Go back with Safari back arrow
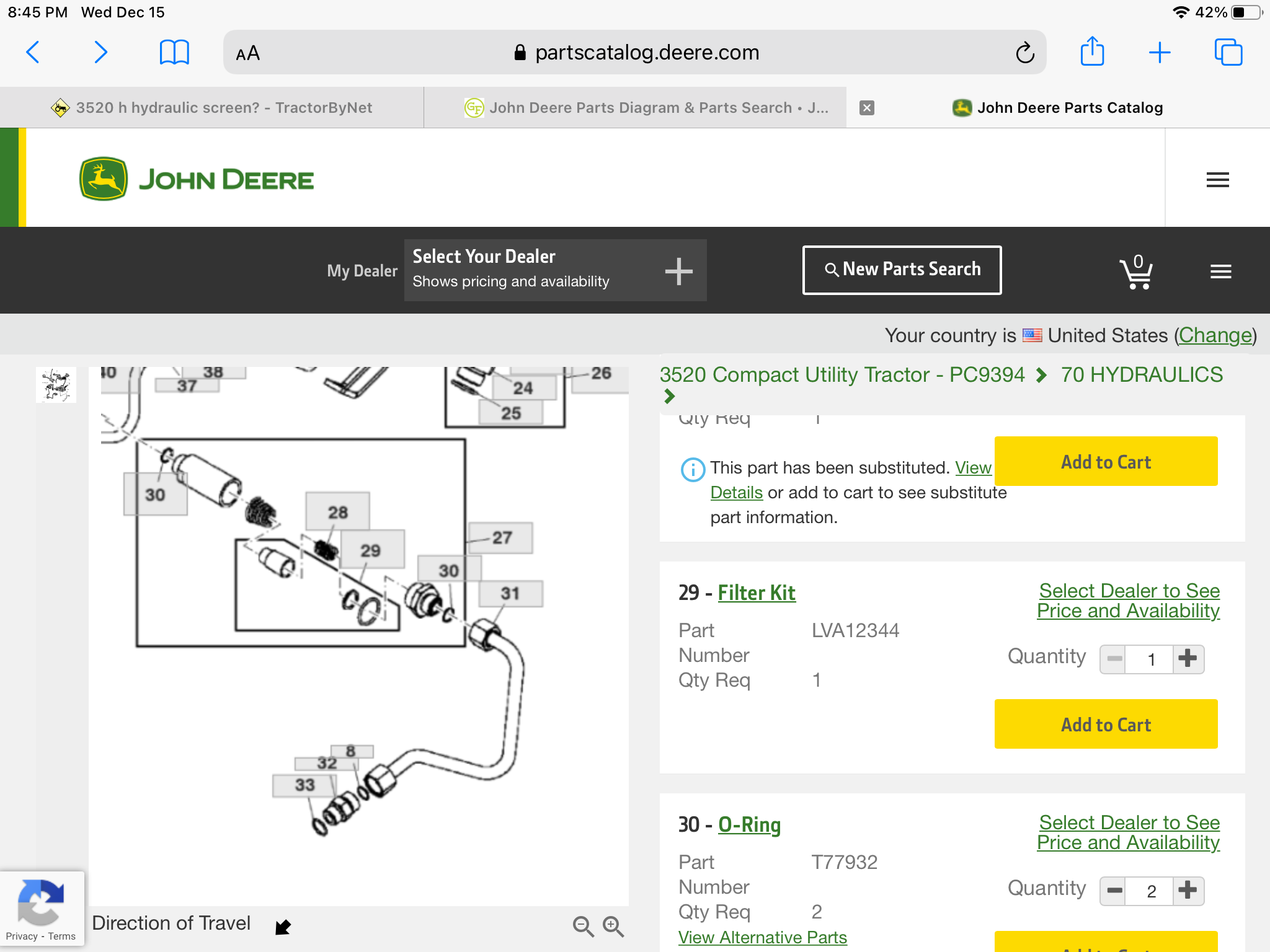Screen dimensions: 1270x952 pos(33,53)
